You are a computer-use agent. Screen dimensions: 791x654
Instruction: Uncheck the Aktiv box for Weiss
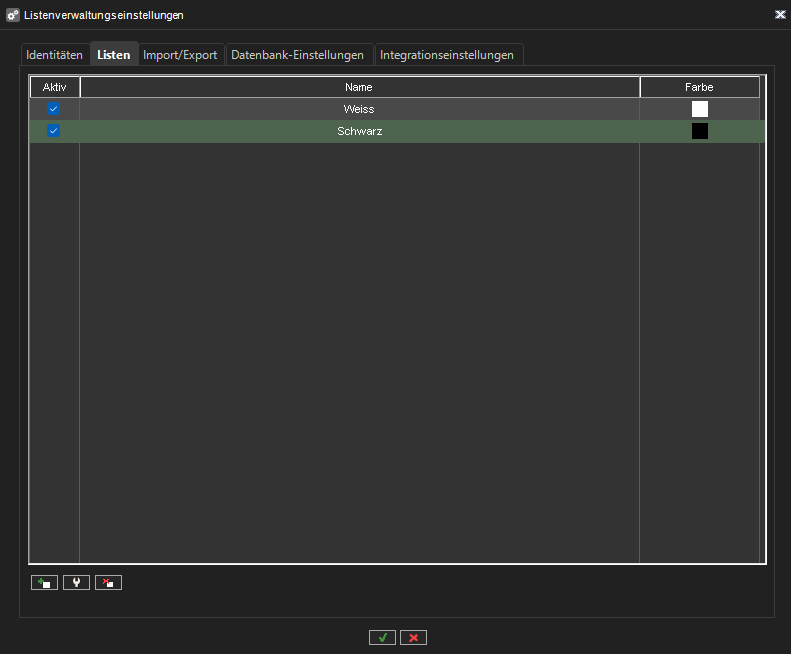[54, 109]
